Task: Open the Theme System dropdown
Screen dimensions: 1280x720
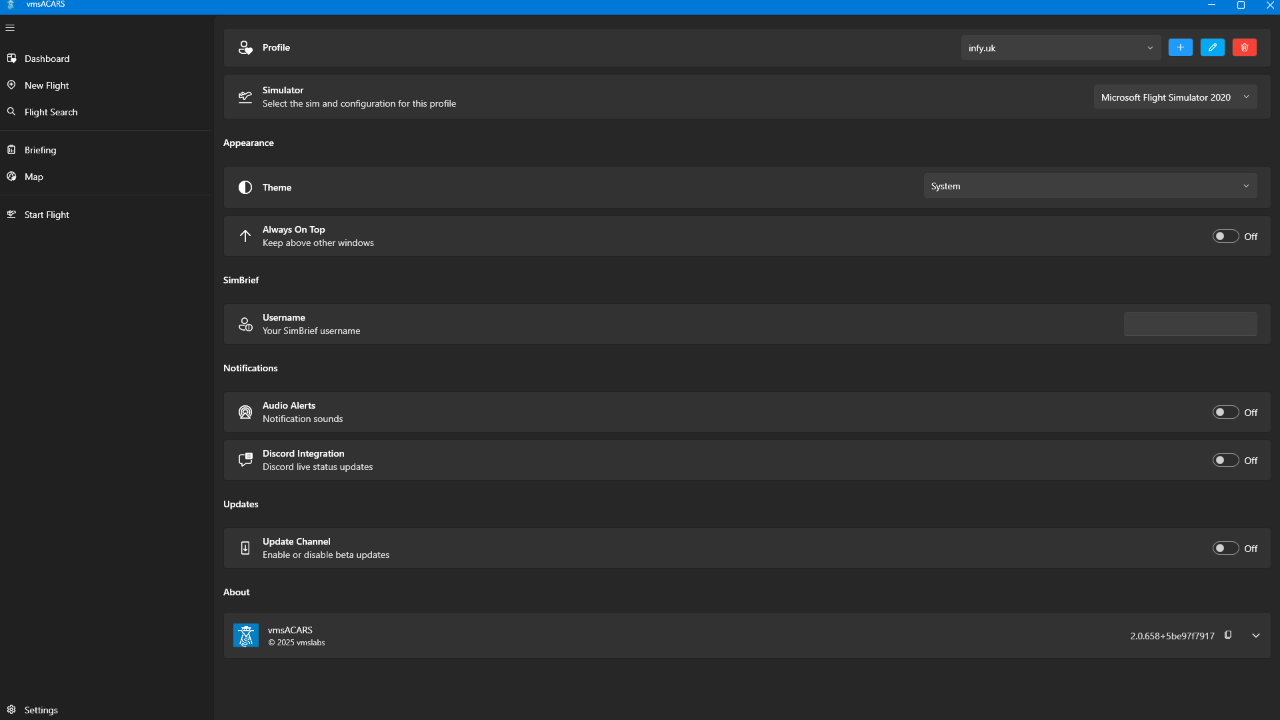Action: coord(1090,186)
